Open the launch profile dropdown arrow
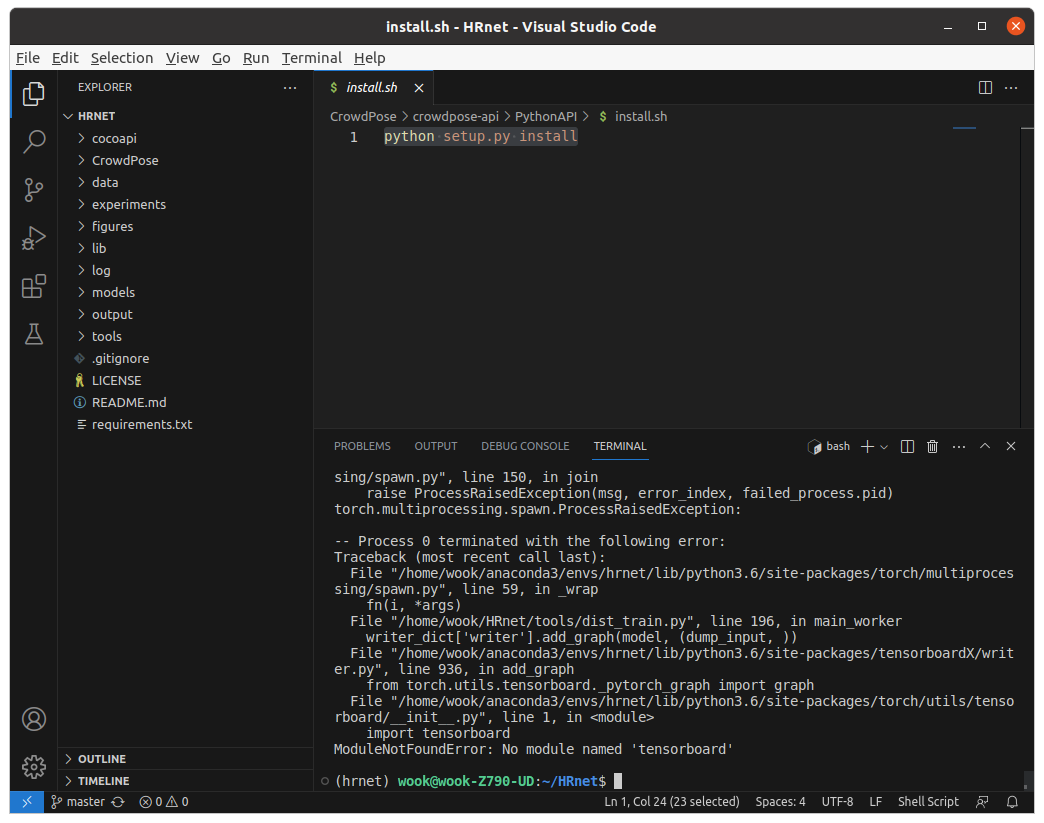The height and width of the screenshot is (823, 1044). [x=884, y=447]
